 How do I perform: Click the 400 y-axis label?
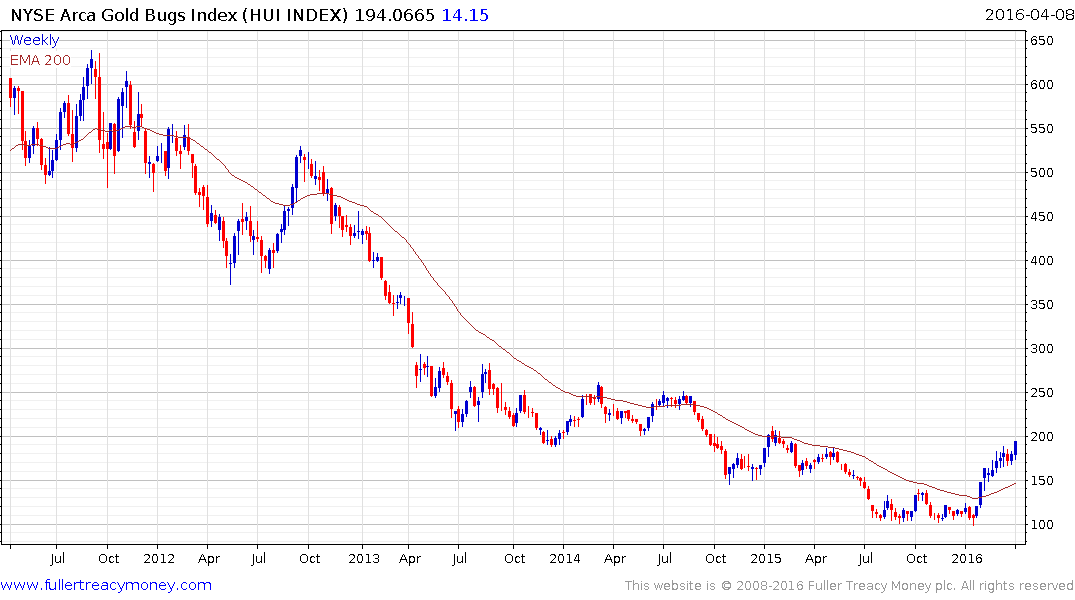point(1041,261)
